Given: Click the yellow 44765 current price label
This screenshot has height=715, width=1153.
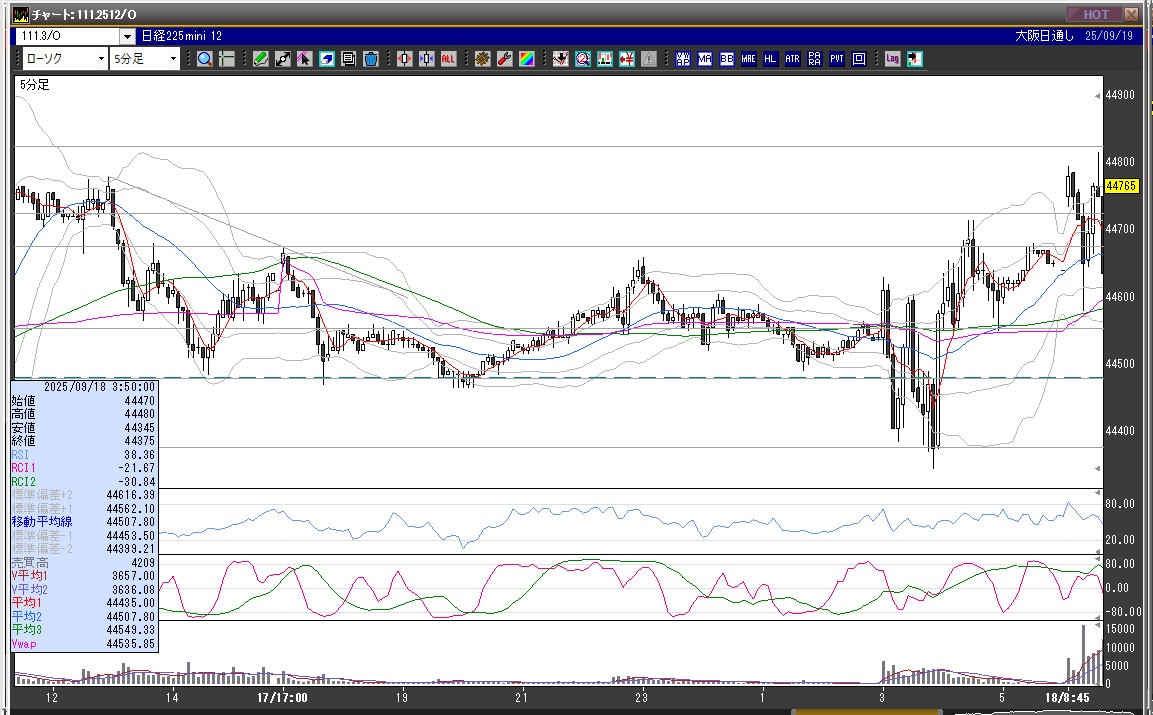Looking at the screenshot, I should click(1120, 186).
